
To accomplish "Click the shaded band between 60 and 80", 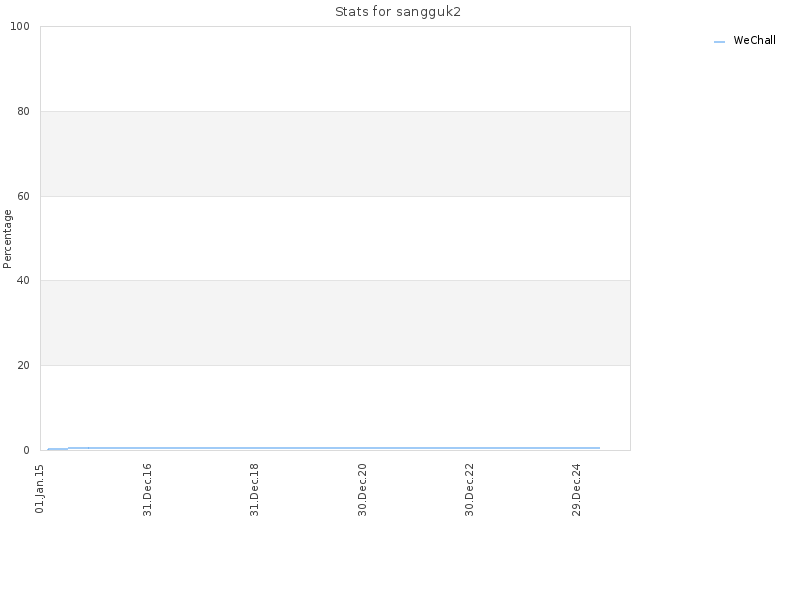I will [335, 154].
